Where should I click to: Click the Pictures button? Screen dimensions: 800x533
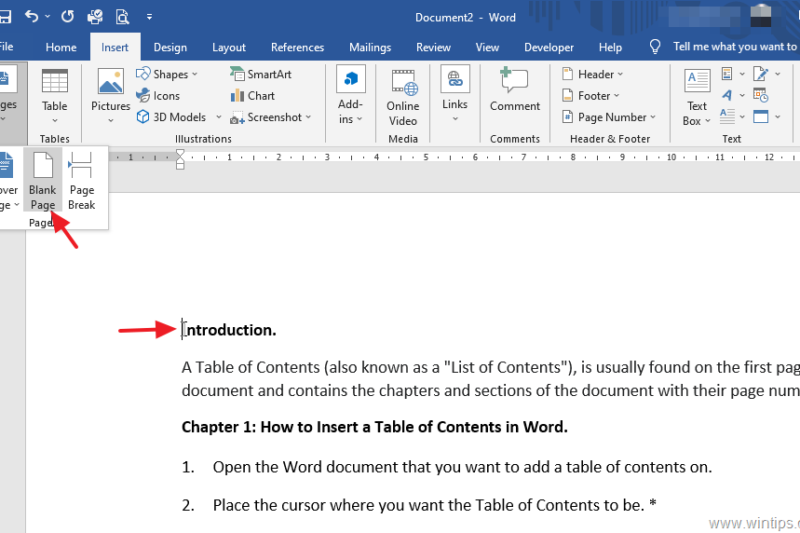point(111,96)
